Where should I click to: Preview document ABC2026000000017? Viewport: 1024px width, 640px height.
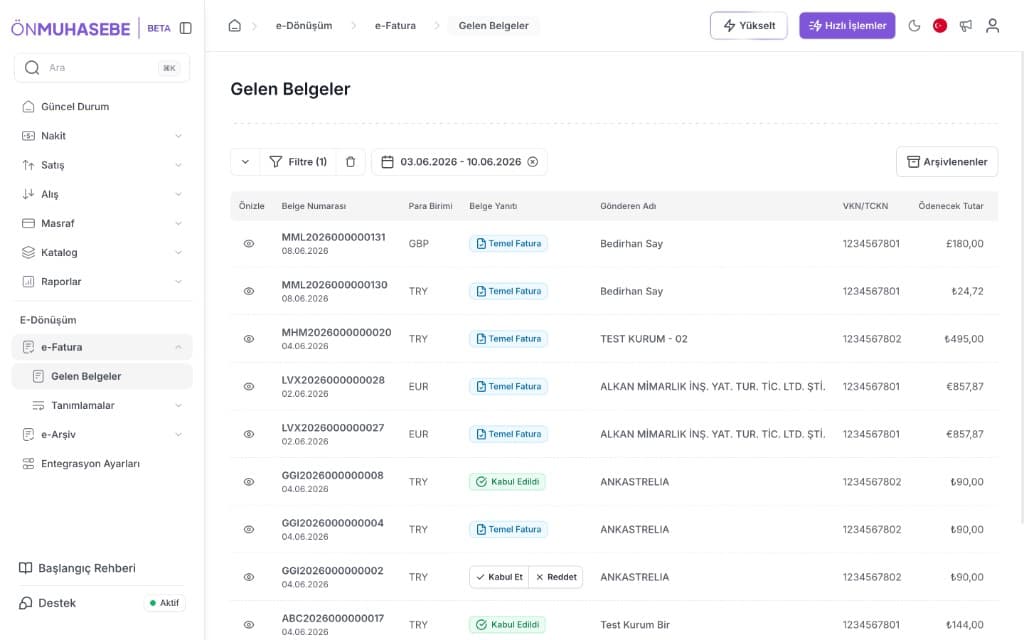[x=249, y=625]
